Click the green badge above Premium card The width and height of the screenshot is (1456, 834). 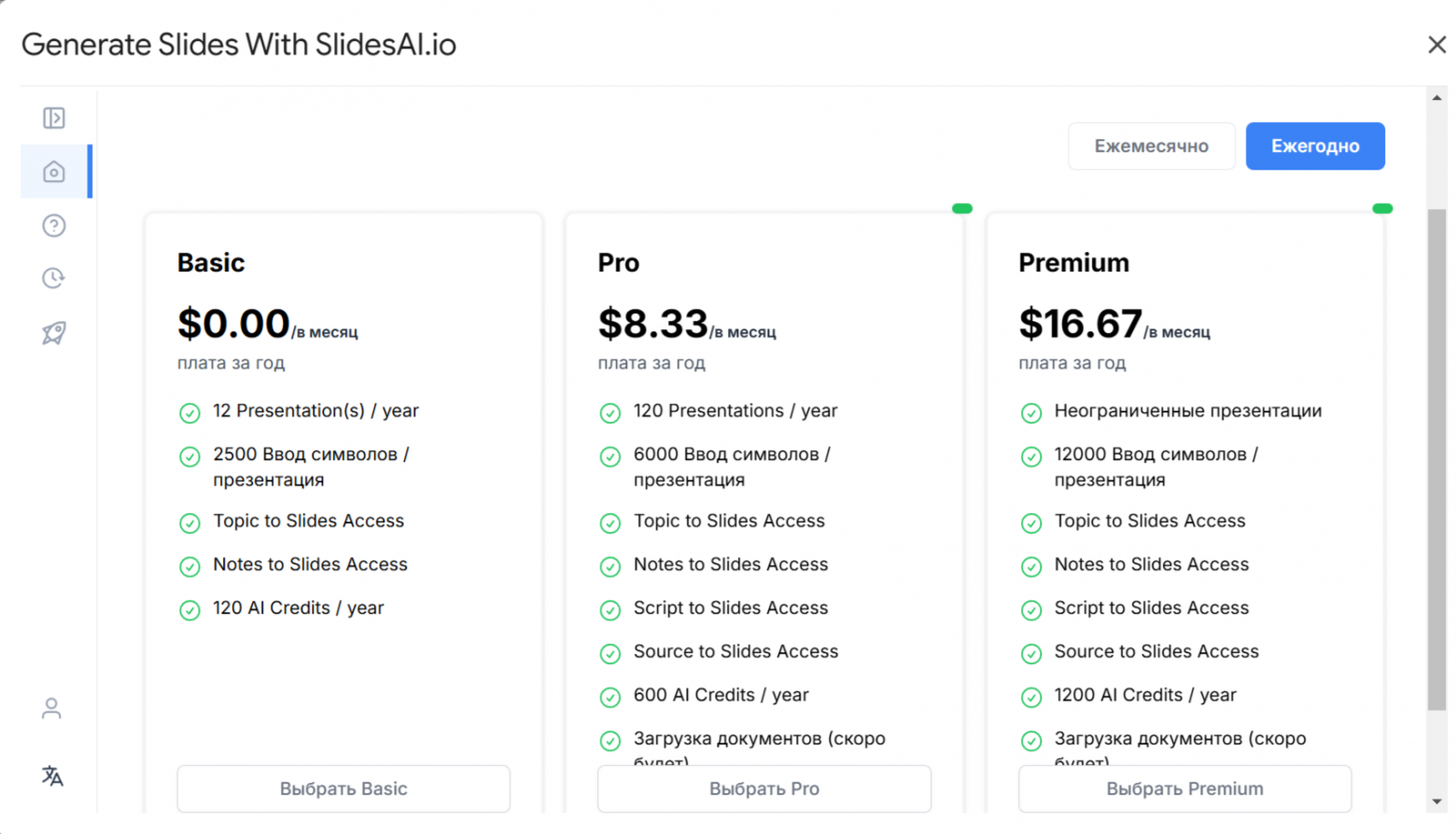1382,209
